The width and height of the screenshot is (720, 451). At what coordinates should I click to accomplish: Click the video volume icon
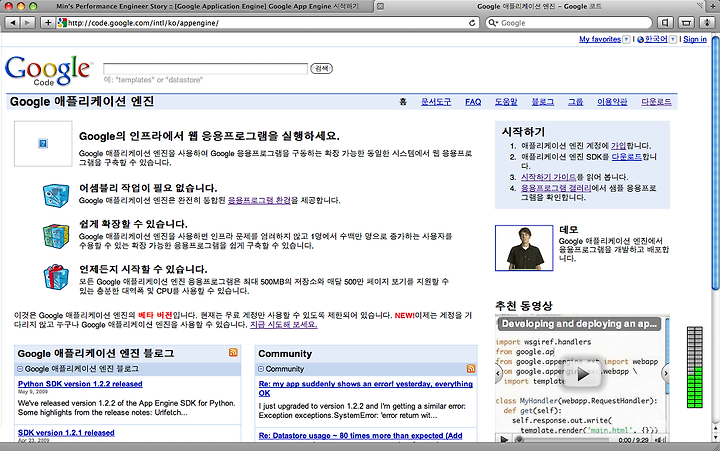pos(660,440)
